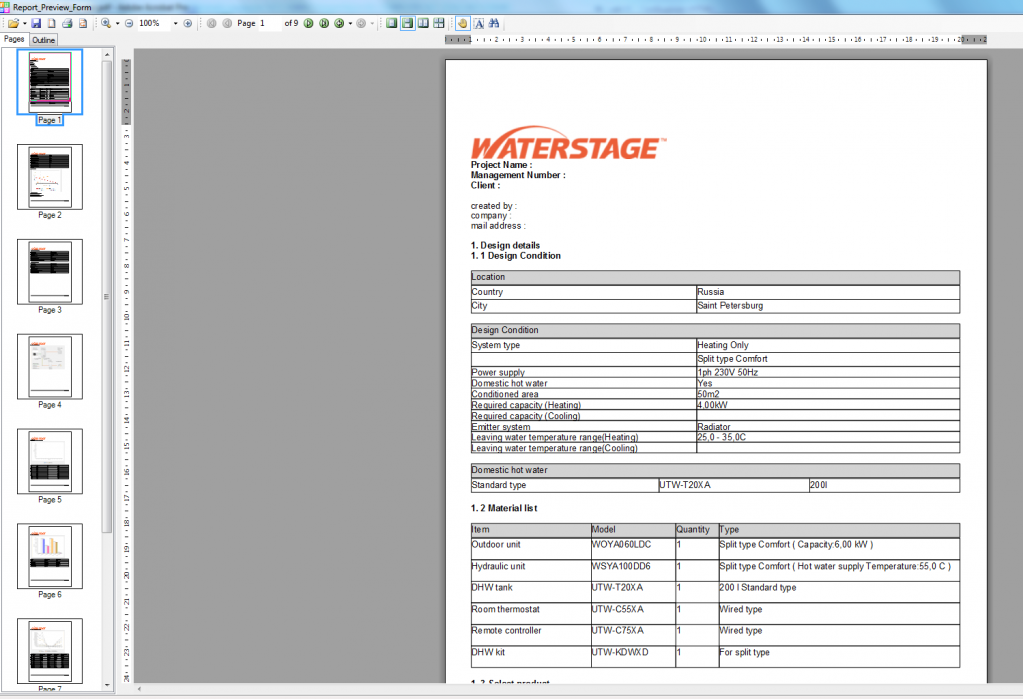Toggle the text selection tool
1023x699 pixels.
[479, 23]
